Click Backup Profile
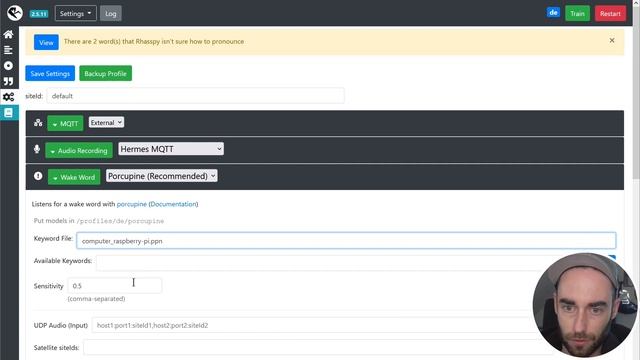 click(105, 73)
